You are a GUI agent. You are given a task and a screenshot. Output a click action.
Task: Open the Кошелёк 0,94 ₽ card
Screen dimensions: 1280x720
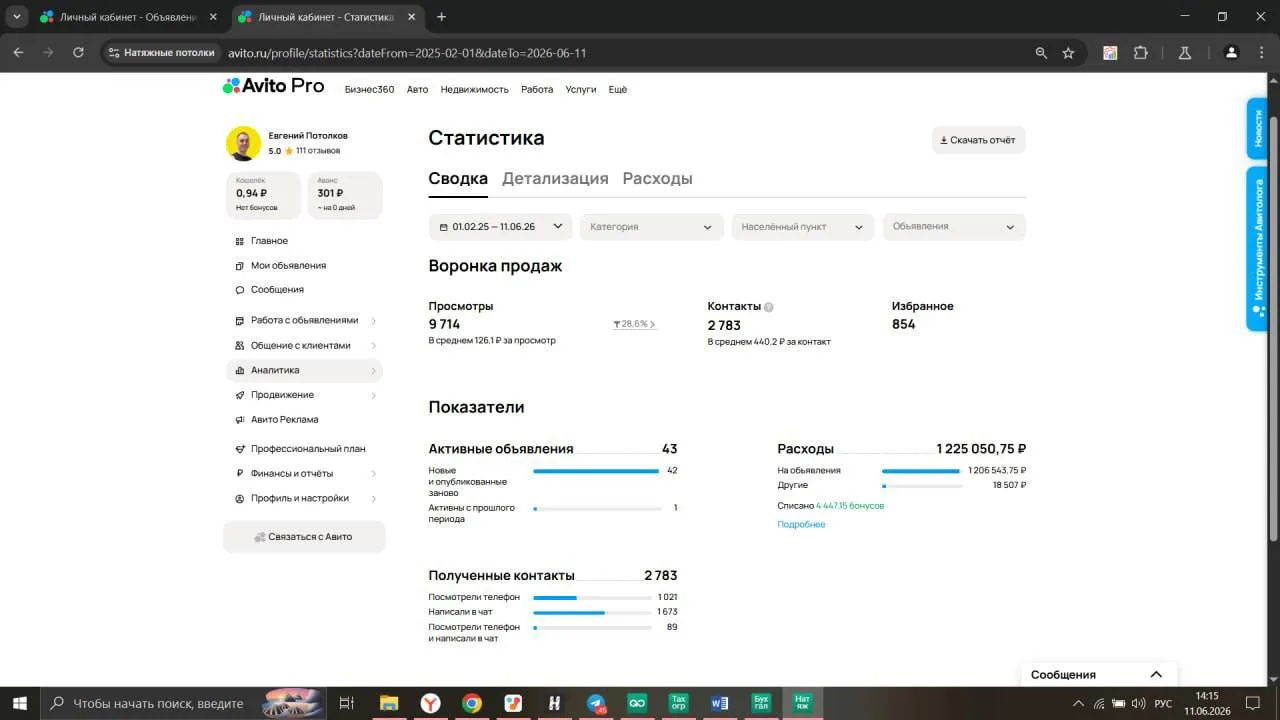(x=264, y=195)
